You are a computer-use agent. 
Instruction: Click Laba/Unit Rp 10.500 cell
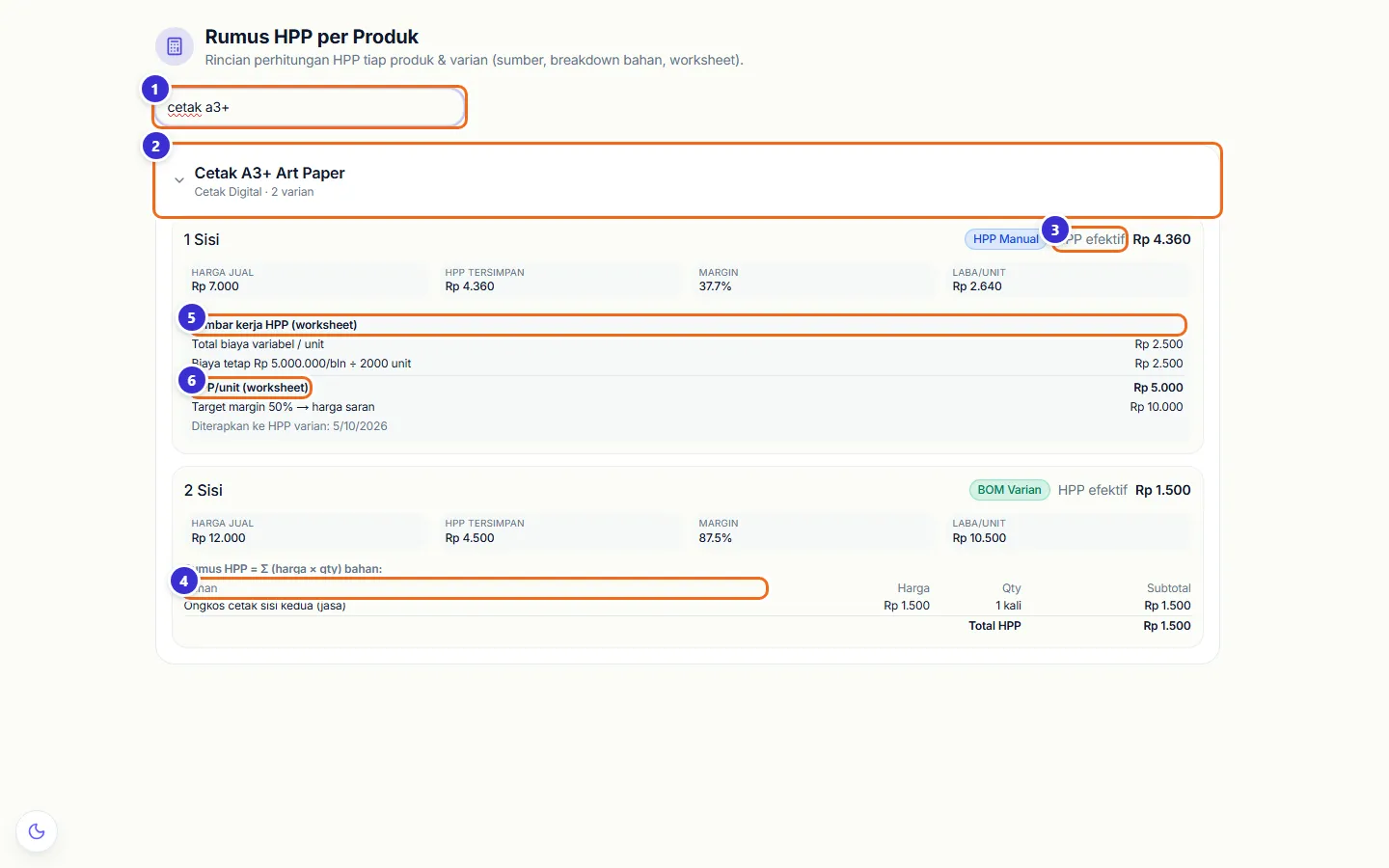1069,530
